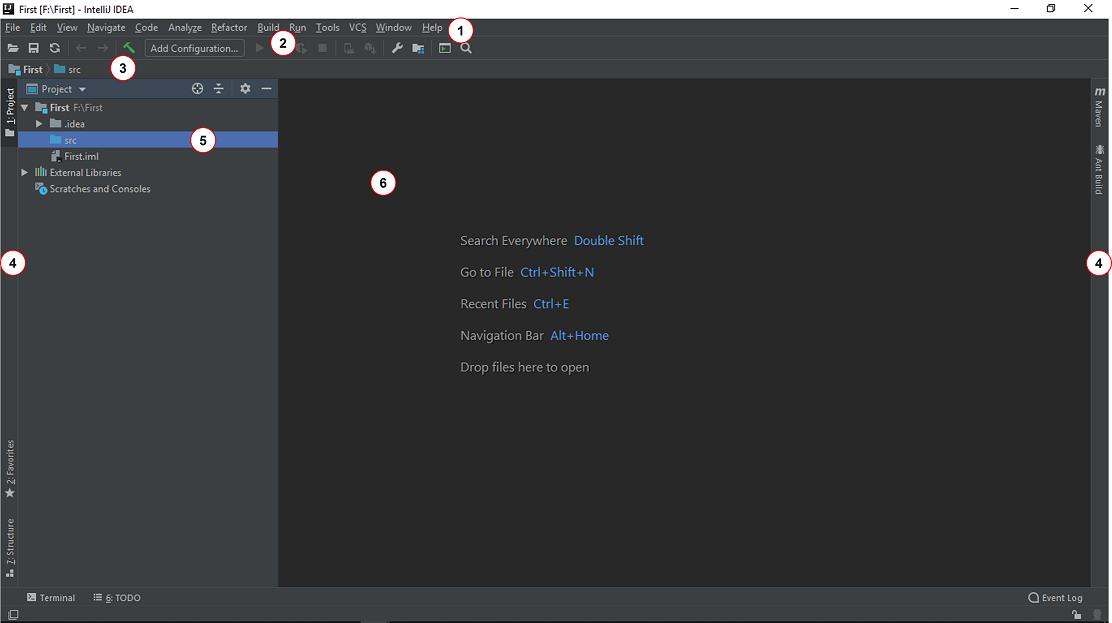Open the Project view type dropdown
The width and height of the screenshot is (1112, 623).
point(56,89)
